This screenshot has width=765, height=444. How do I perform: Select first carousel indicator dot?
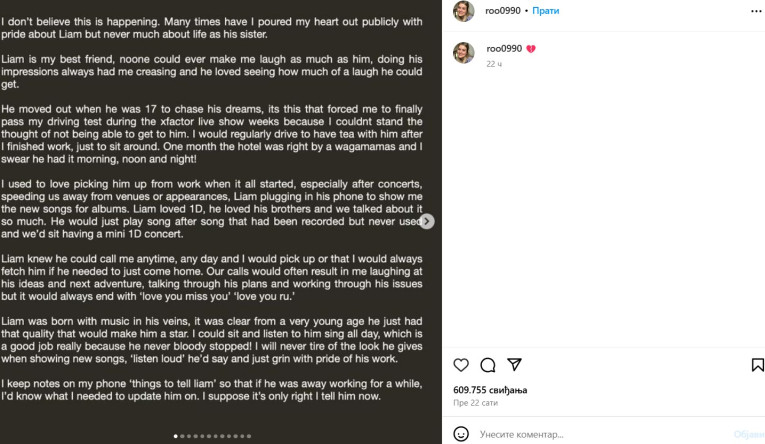click(x=176, y=436)
